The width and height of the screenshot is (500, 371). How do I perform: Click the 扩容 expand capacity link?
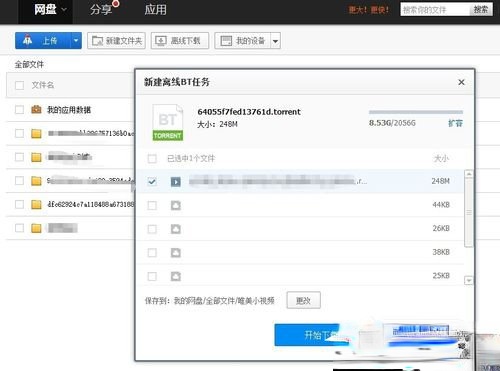[x=455, y=123]
